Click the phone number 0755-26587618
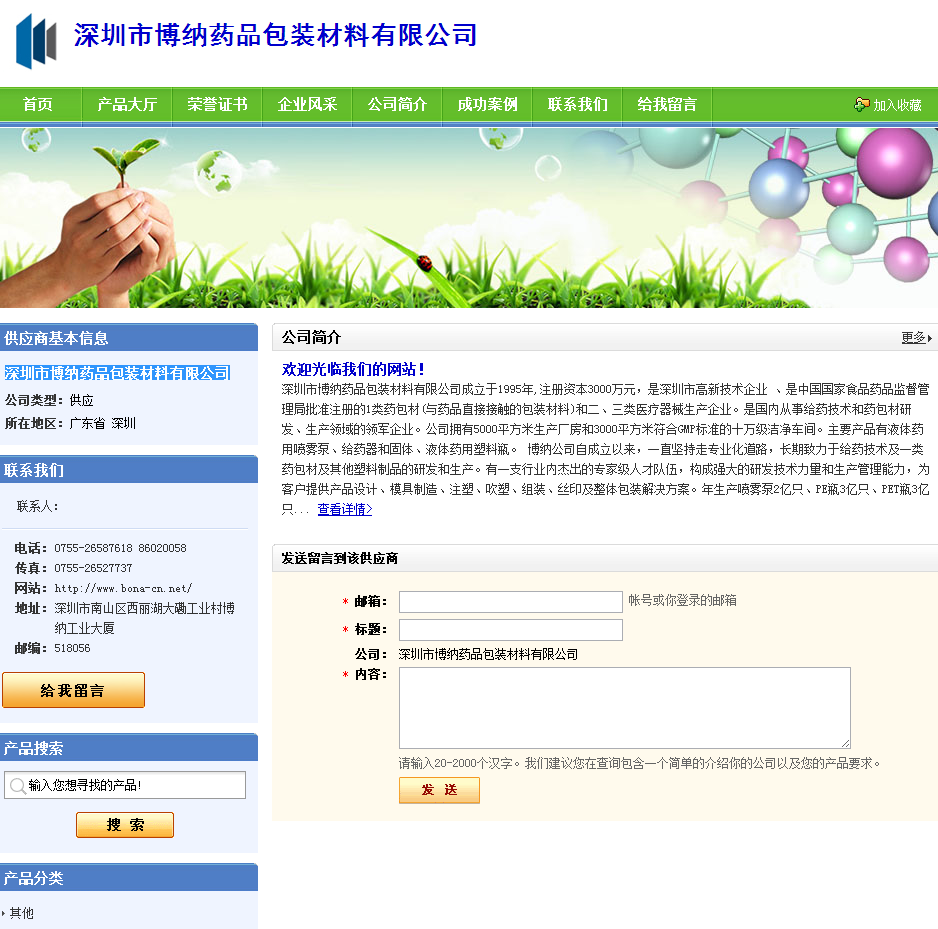The image size is (938, 929). coord(93,548)
